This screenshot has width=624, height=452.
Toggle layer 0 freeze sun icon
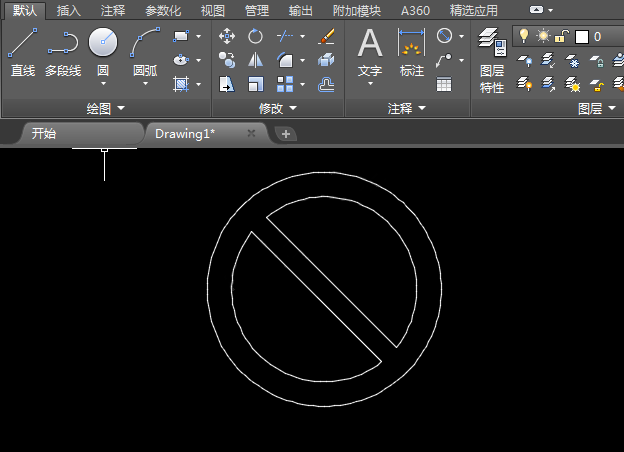pyautogui.click(x=543, y=36)
